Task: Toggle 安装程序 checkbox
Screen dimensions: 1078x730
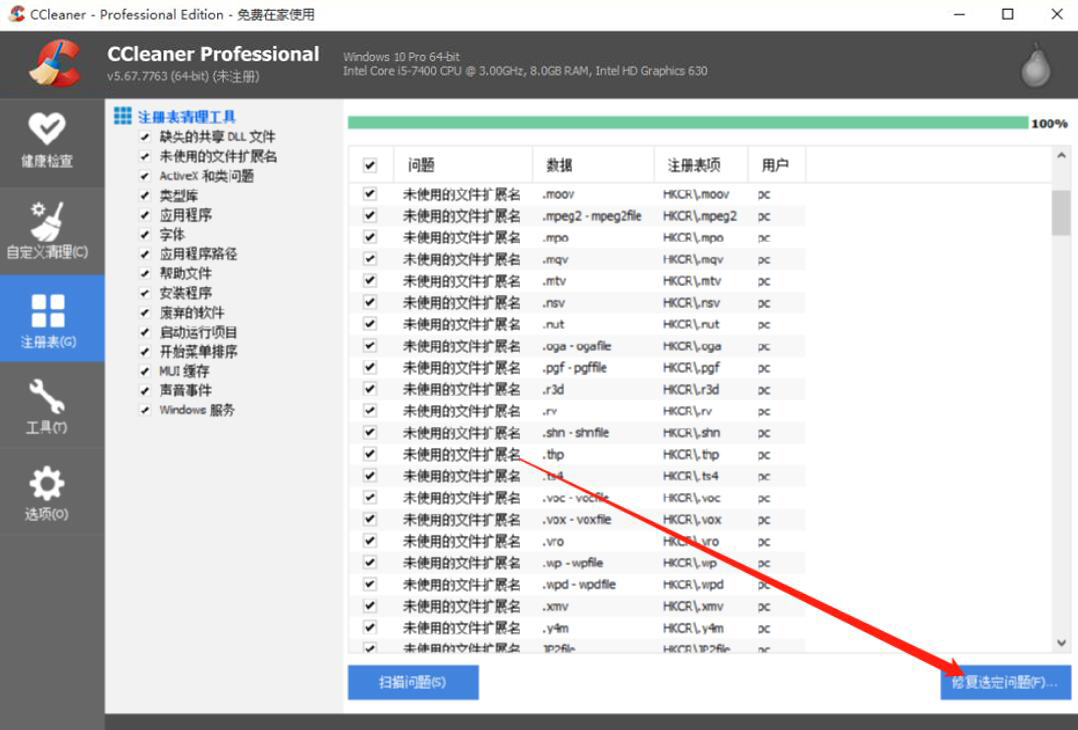Action: tap(145, 294)
